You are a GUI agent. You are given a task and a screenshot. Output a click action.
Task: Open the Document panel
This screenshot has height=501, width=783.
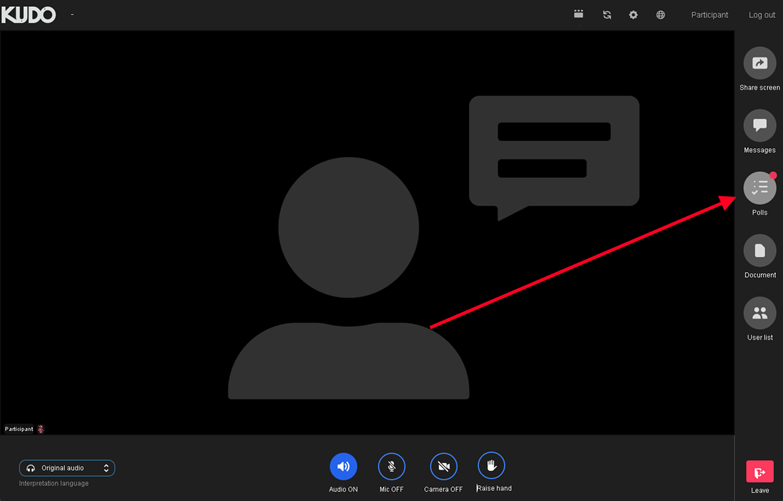point(759,251)
